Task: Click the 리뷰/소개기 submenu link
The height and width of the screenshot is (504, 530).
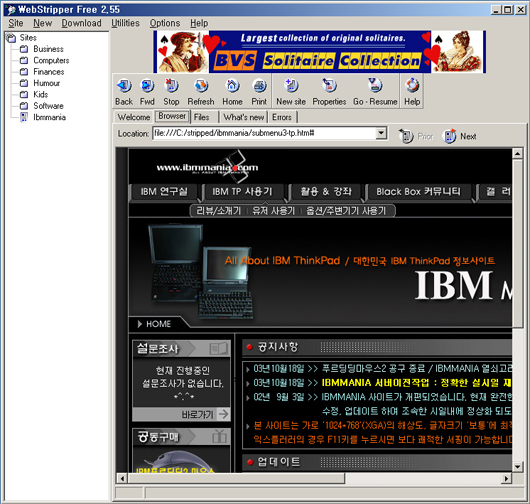Action: point(219,211)
